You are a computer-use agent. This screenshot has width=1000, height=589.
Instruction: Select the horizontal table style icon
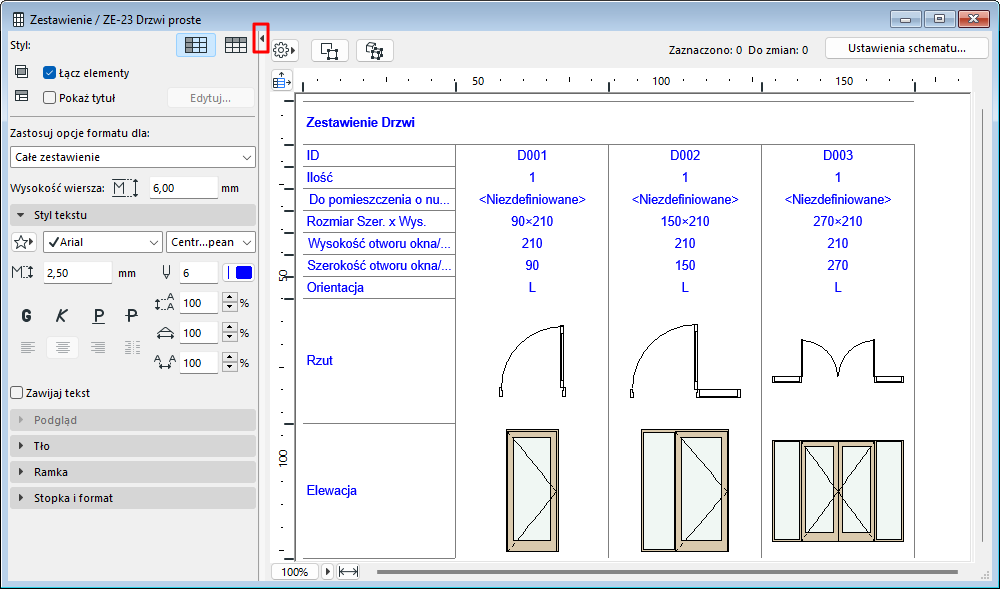point(196,45)
